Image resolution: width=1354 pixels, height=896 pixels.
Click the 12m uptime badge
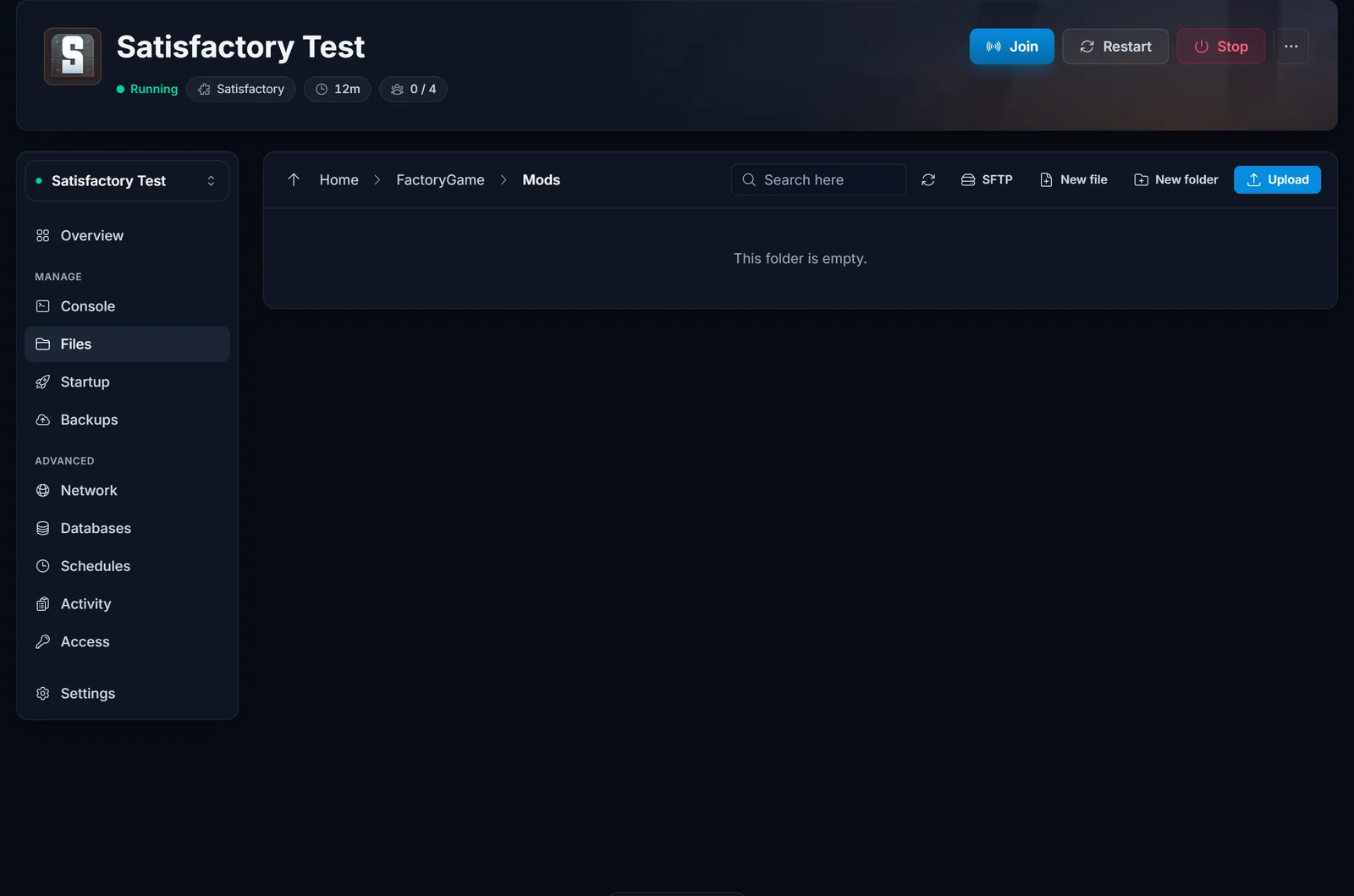338,89
